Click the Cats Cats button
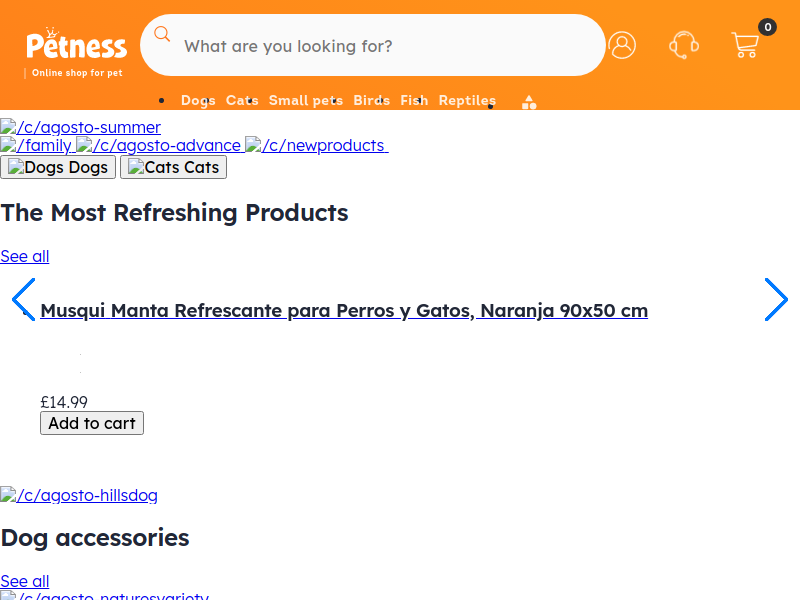 point(173,167)
